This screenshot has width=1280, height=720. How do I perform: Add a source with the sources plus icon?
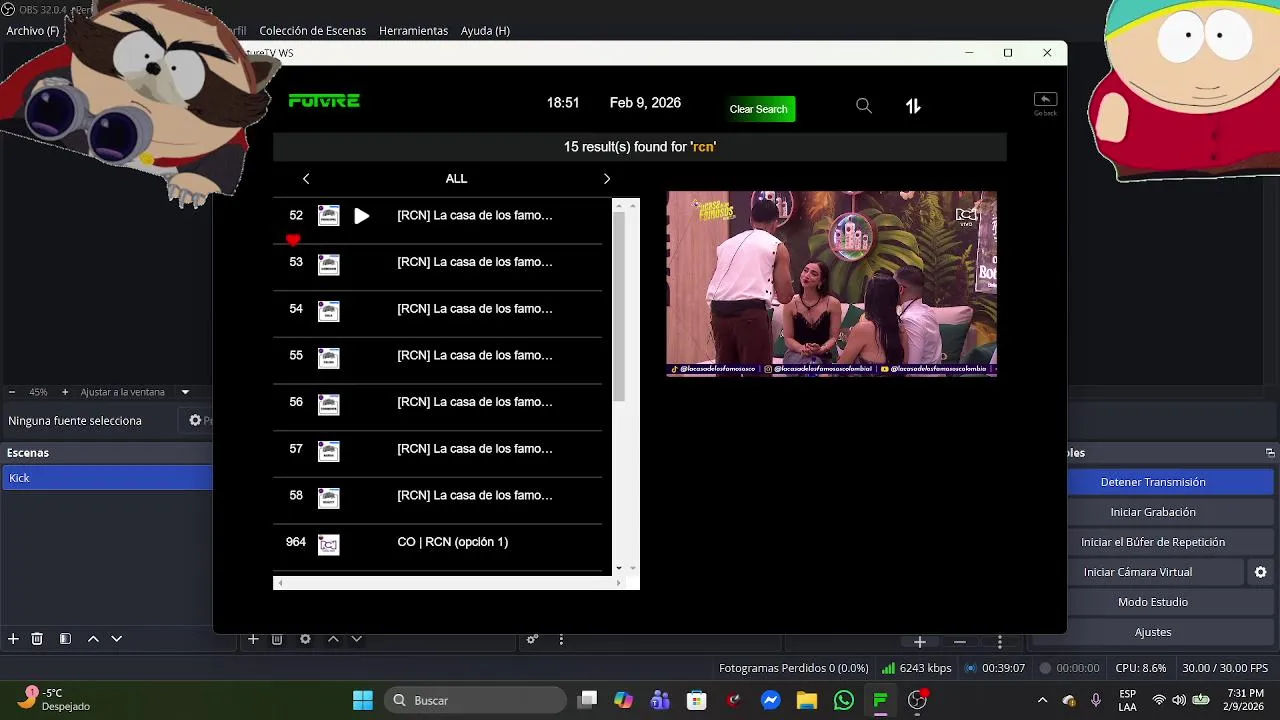[x=253, y=639]
